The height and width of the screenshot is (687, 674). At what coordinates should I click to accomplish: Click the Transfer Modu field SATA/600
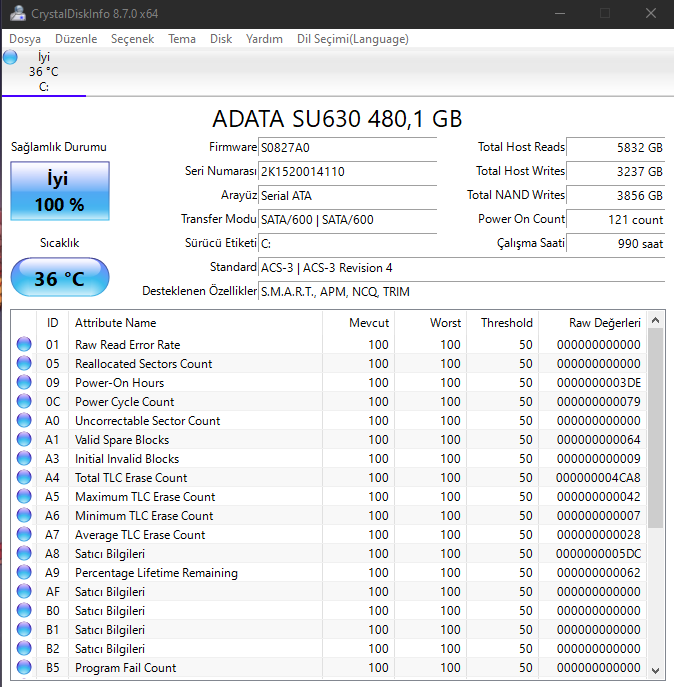(x=348, y=220)
